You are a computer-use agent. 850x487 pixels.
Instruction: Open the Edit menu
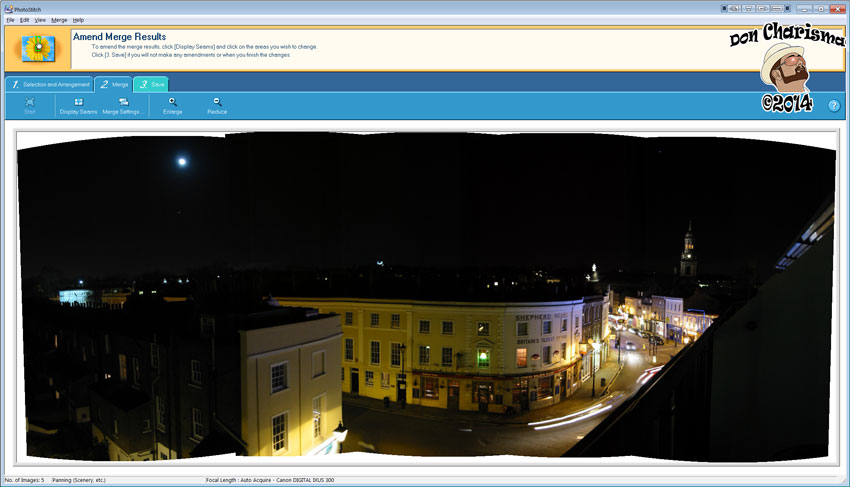coord(25,20)
